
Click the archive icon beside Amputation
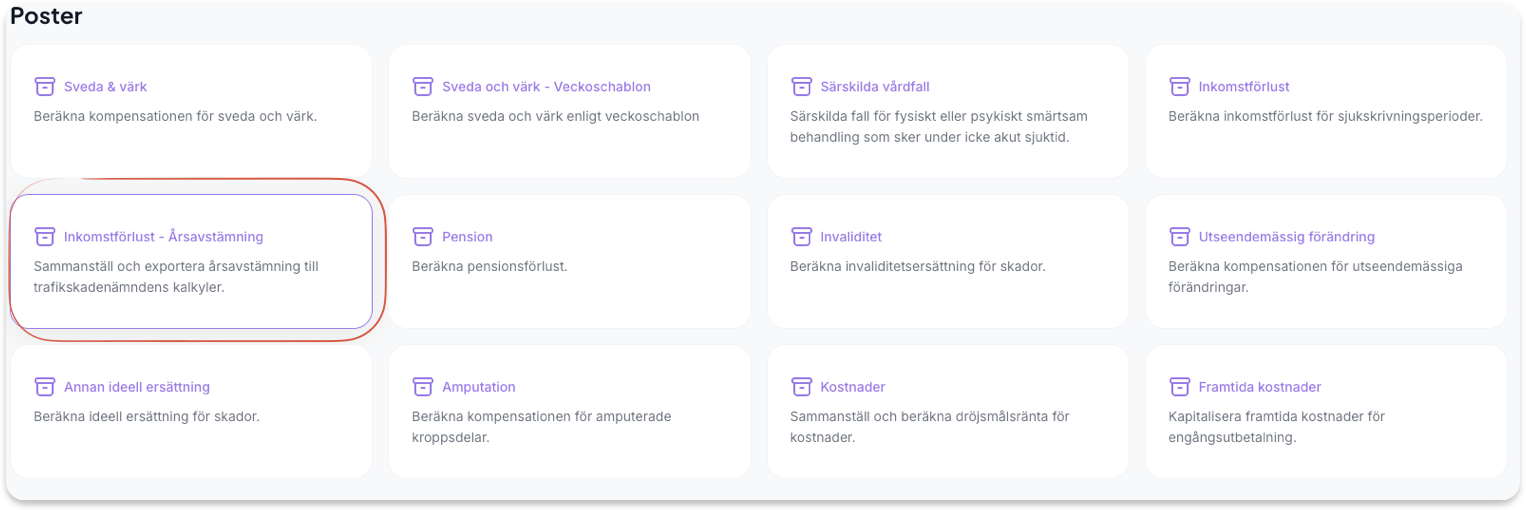pos(423,387)
